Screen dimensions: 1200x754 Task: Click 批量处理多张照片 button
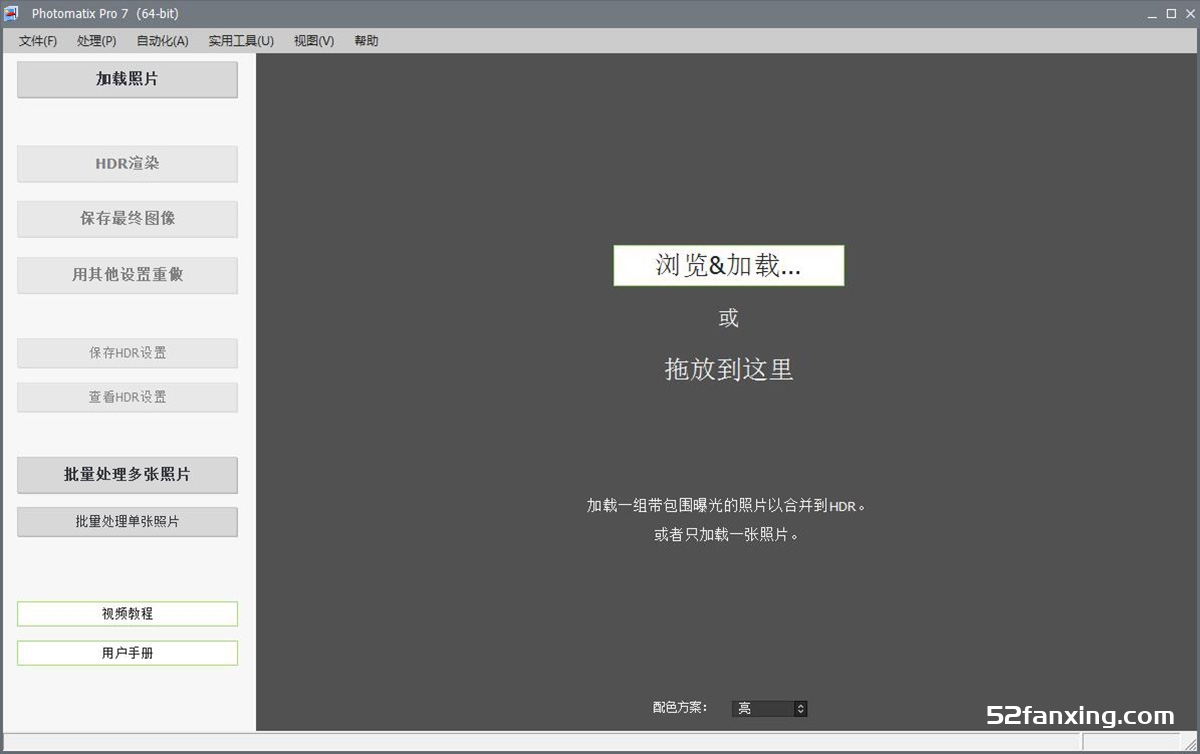point(127,475)
